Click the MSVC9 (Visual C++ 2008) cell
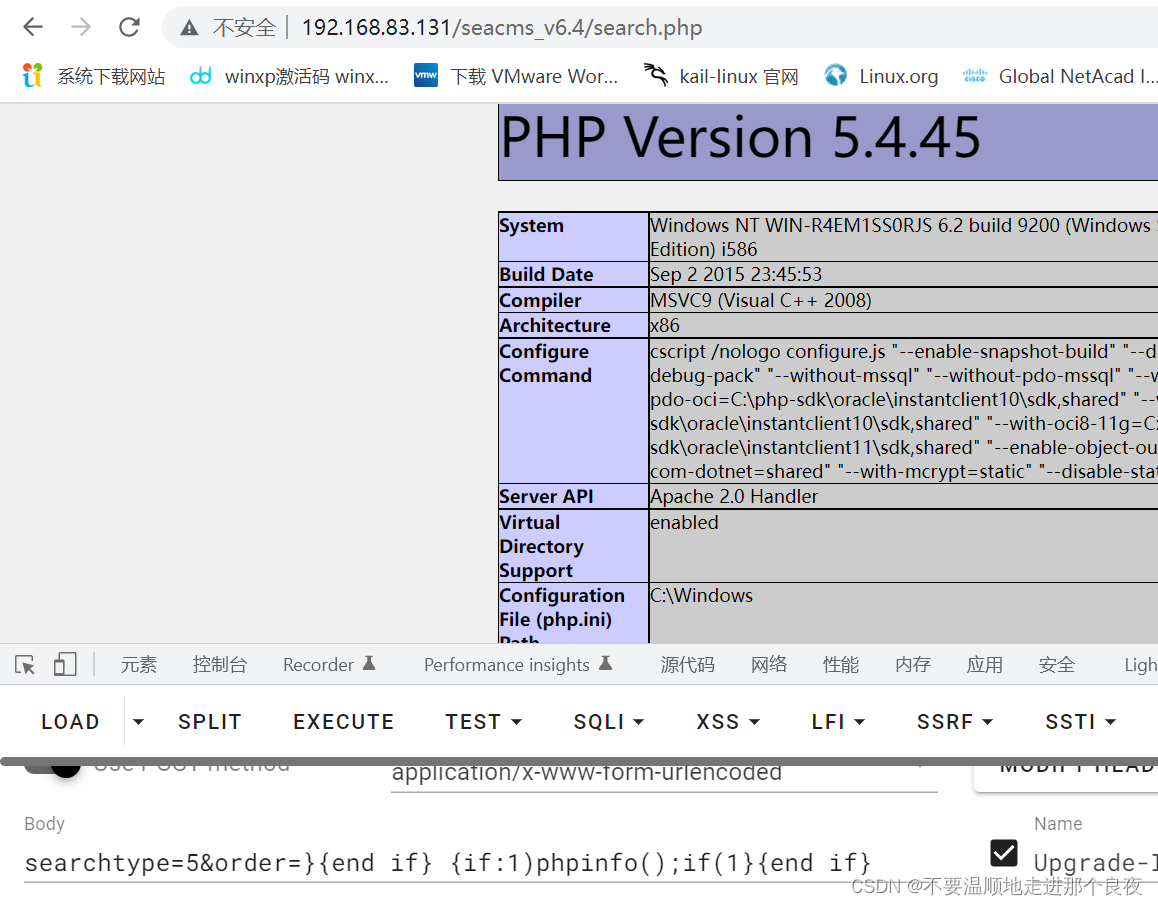This screenshot has height=905, width=1158. pyautogui.click(x=761, y=300)
